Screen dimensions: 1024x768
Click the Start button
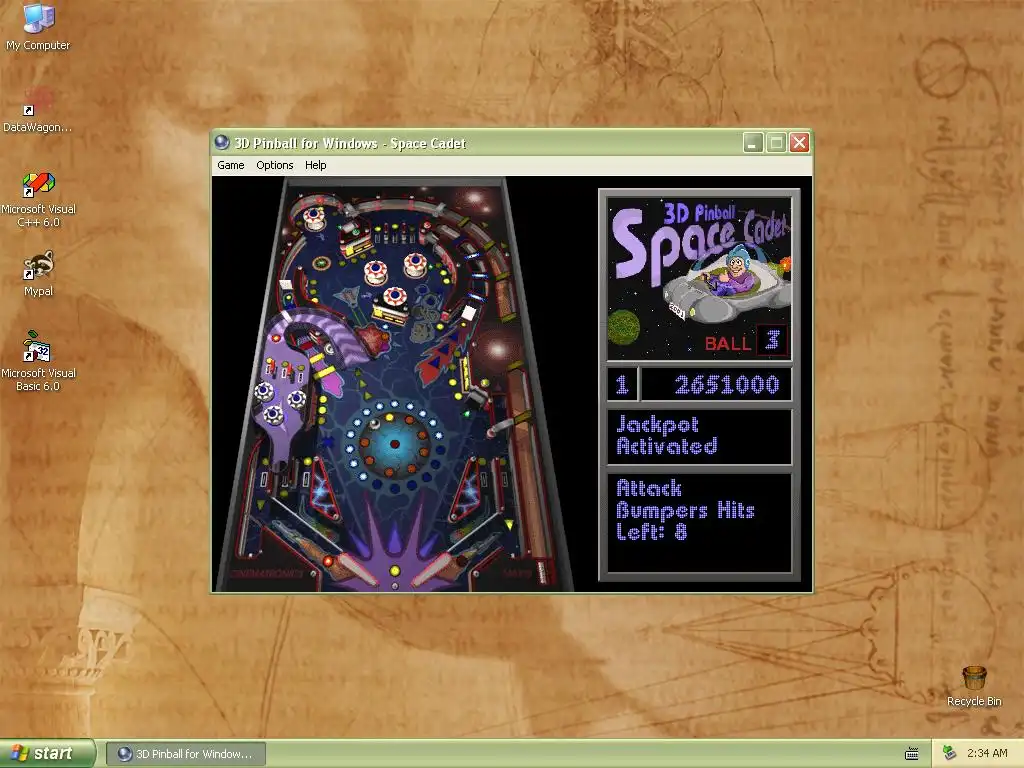coord(48,753)
